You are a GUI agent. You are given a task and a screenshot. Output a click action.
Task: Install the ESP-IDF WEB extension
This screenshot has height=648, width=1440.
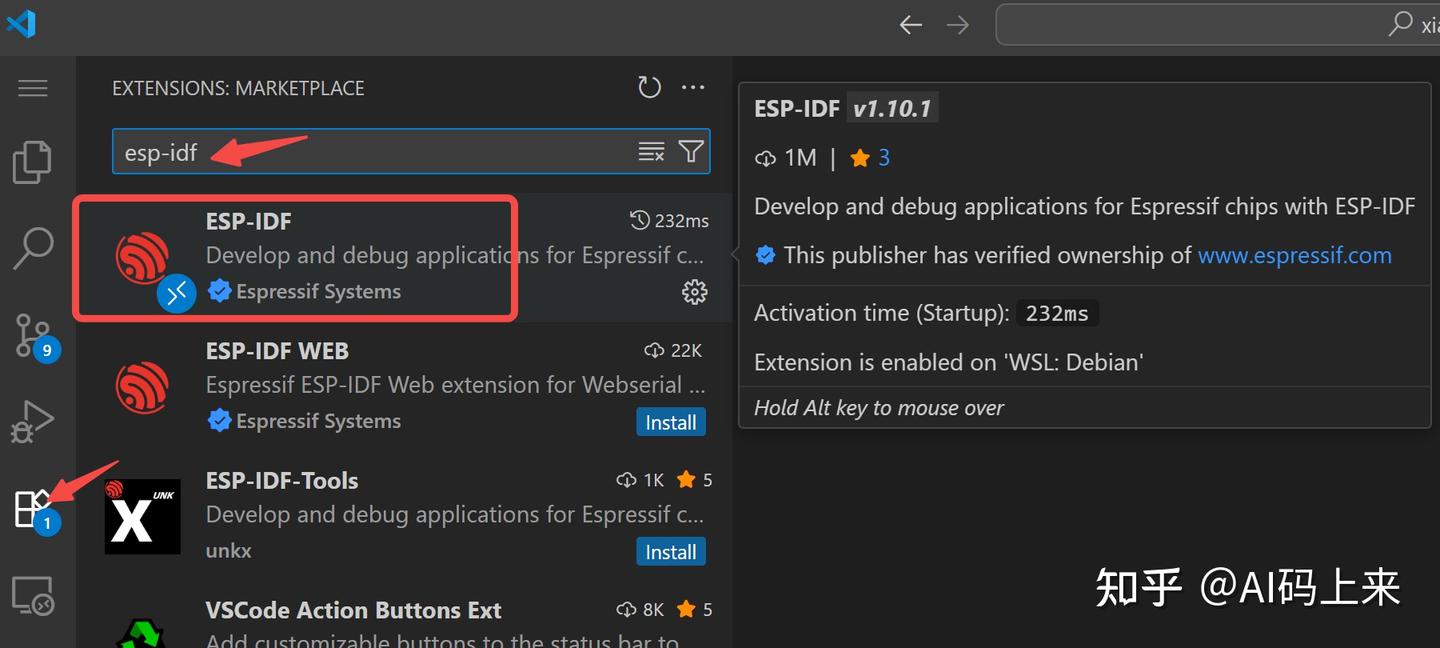click(671, 422)
